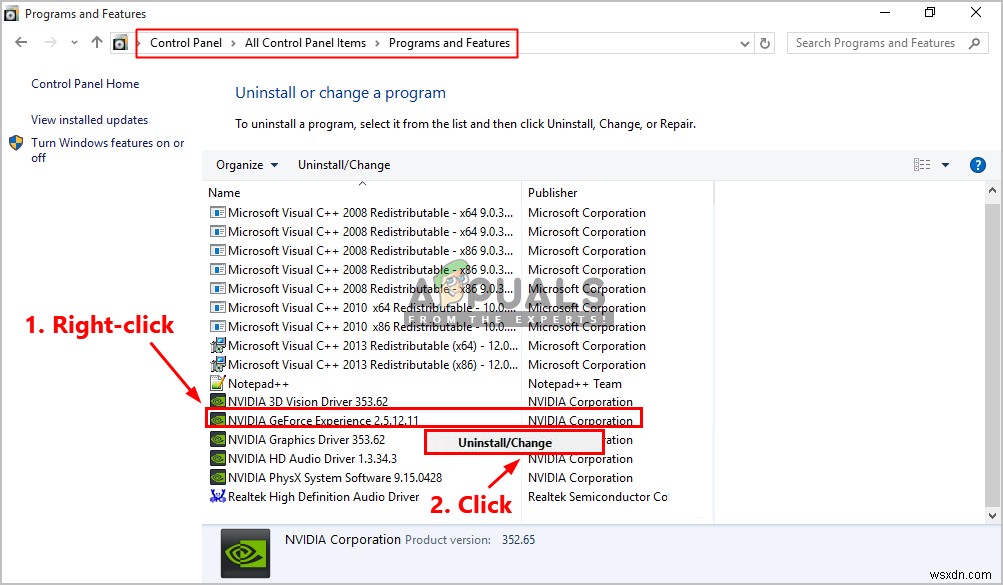The image size is (1003, 585).
Task: Click Product version 352.65 in details pane
Action: pos(470,540)
